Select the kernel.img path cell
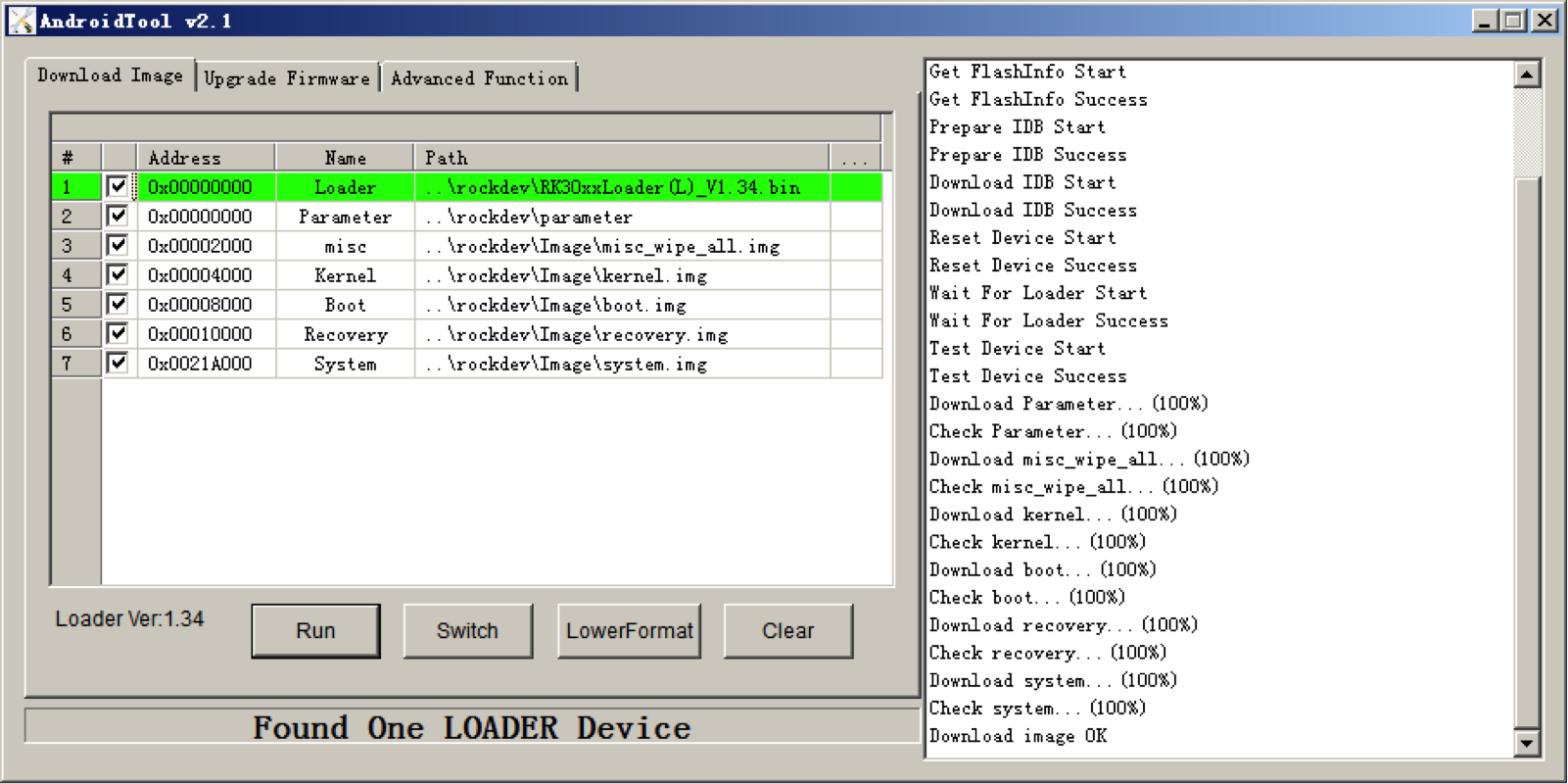This screenshot has width=1568, height=784. [622, 275]
